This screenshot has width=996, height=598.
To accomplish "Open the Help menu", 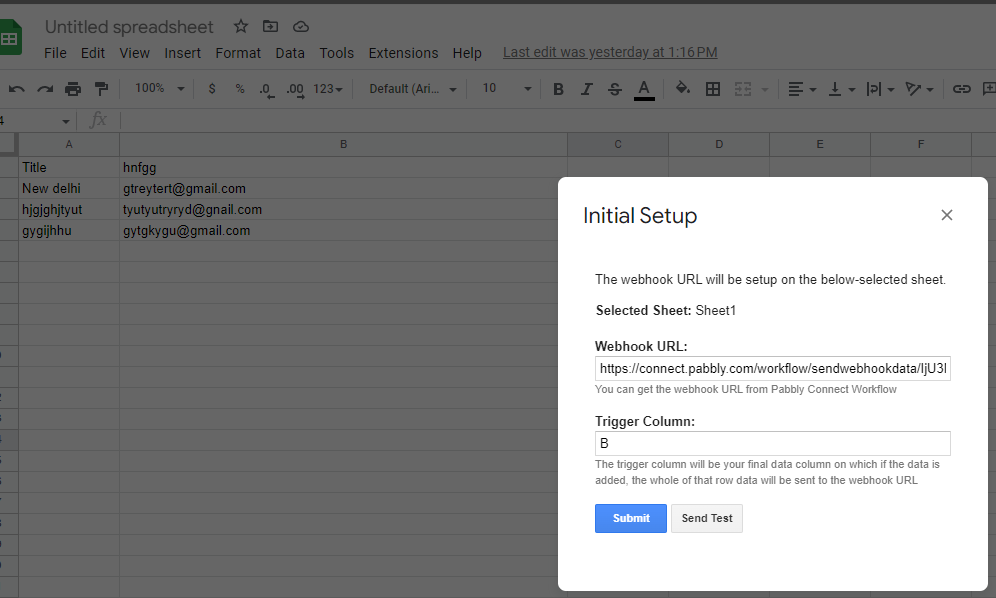I will click(467, 53).
